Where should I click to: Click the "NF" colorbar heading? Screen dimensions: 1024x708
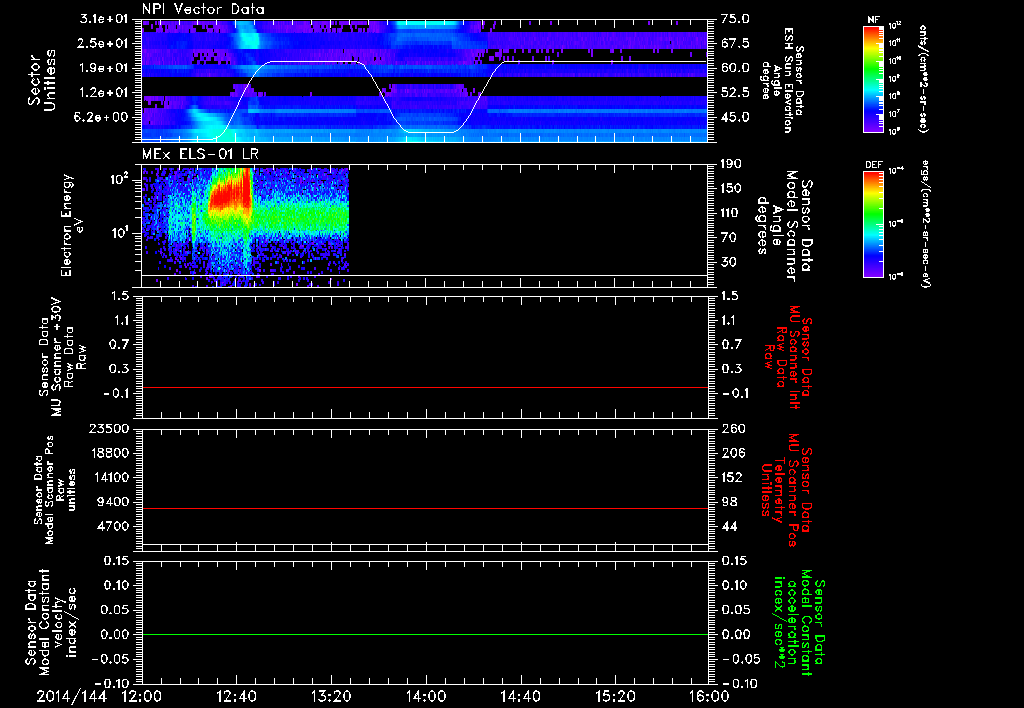(x=874, y=20)
